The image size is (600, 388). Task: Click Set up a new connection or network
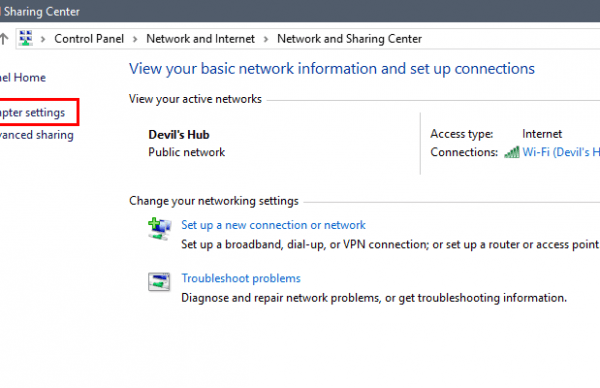coord(273,225)
